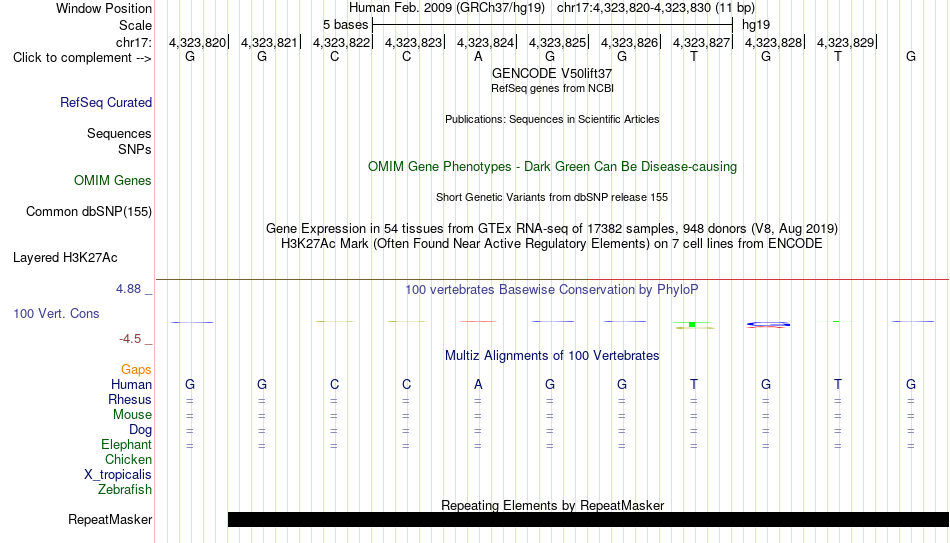This screenshot has height=543, width=950.
Task: Click the bright green PhyloP conservation square
Action: (x=692, y=325)
